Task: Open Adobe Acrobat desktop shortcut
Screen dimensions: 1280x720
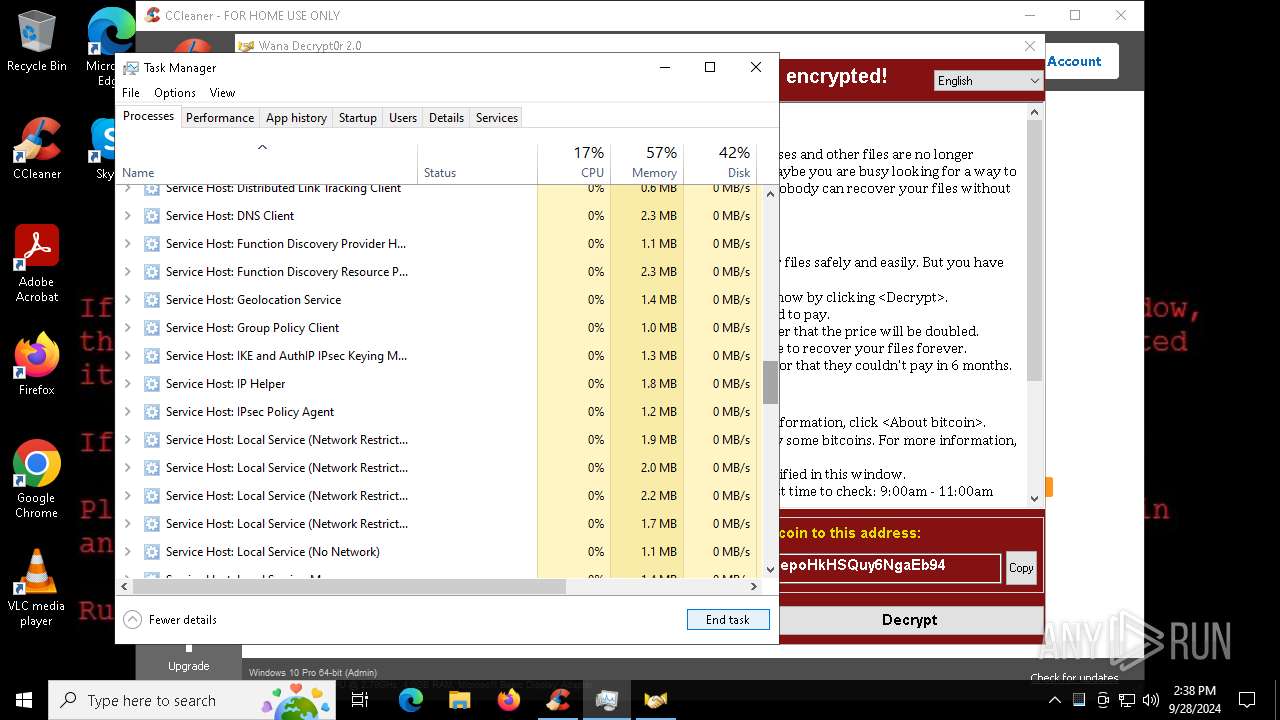Action: 36,263
